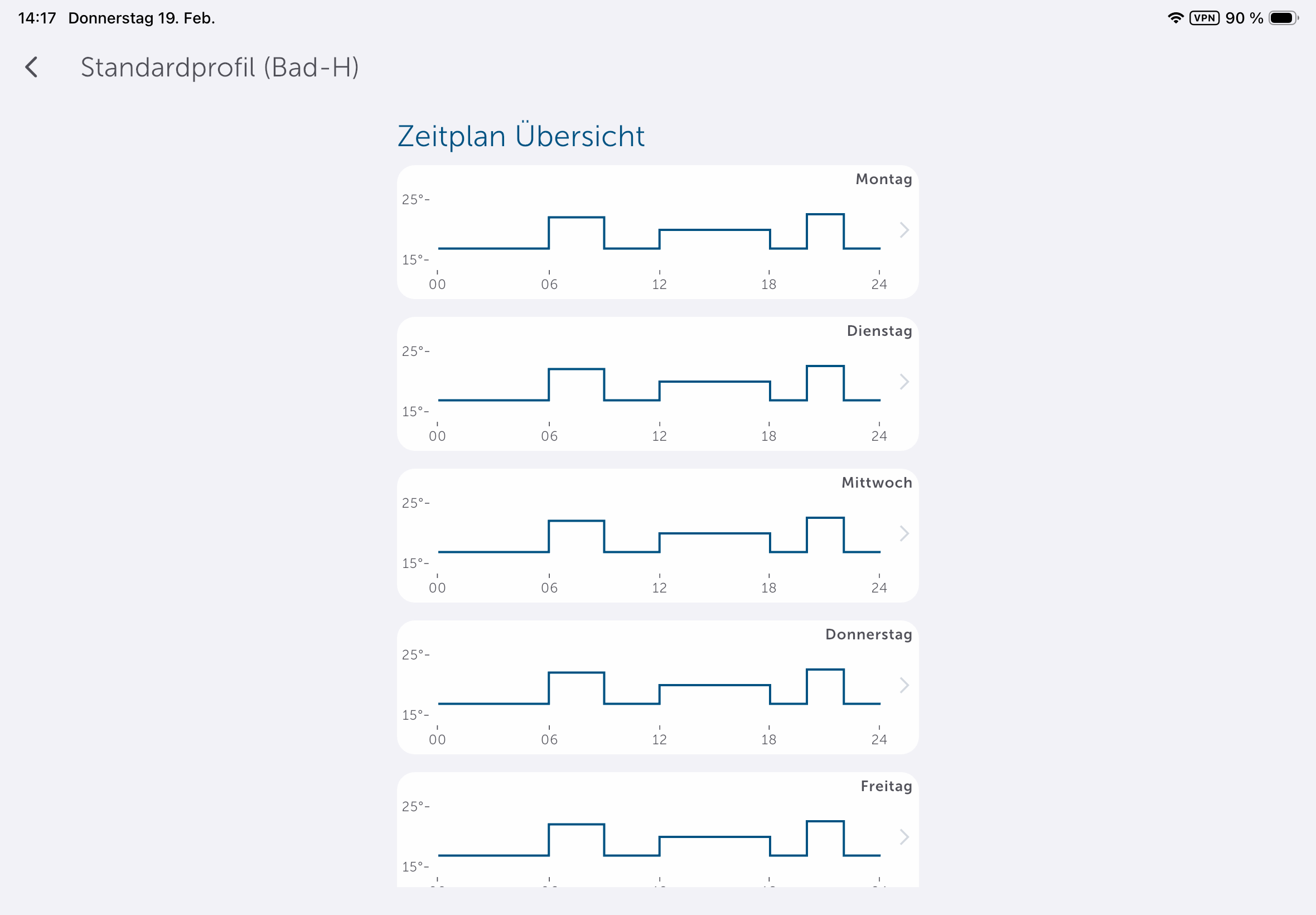
Task: Select the Donnerstag day label
Action: [x=869, y=635]
